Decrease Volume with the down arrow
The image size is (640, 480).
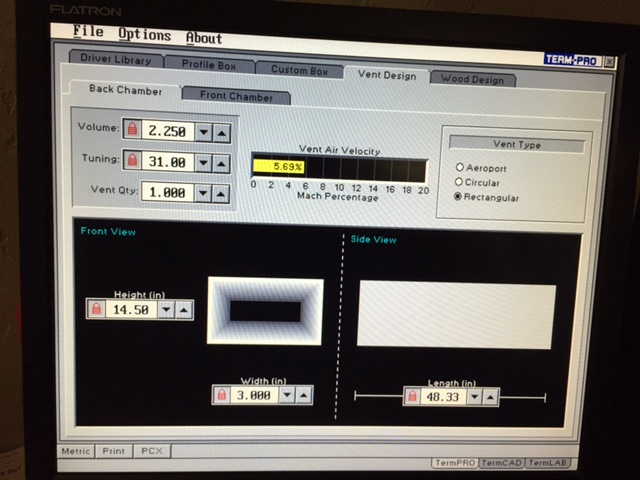(204, 132)
